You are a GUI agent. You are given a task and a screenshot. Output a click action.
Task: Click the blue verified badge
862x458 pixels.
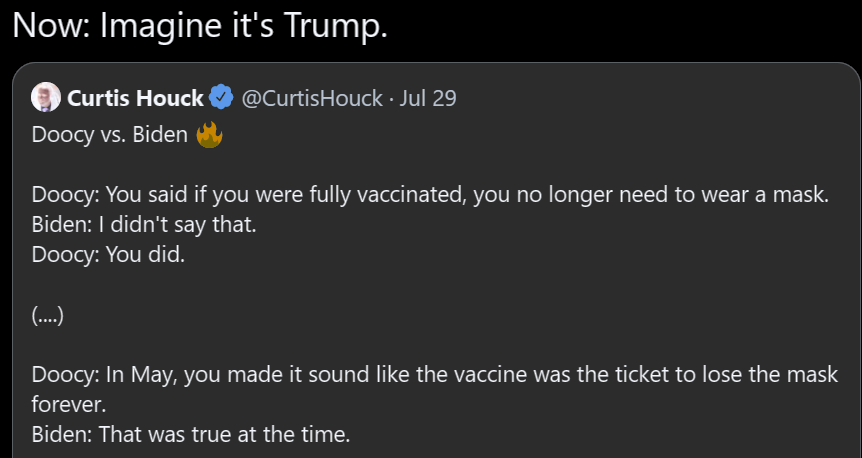click(x=221, y=98)
